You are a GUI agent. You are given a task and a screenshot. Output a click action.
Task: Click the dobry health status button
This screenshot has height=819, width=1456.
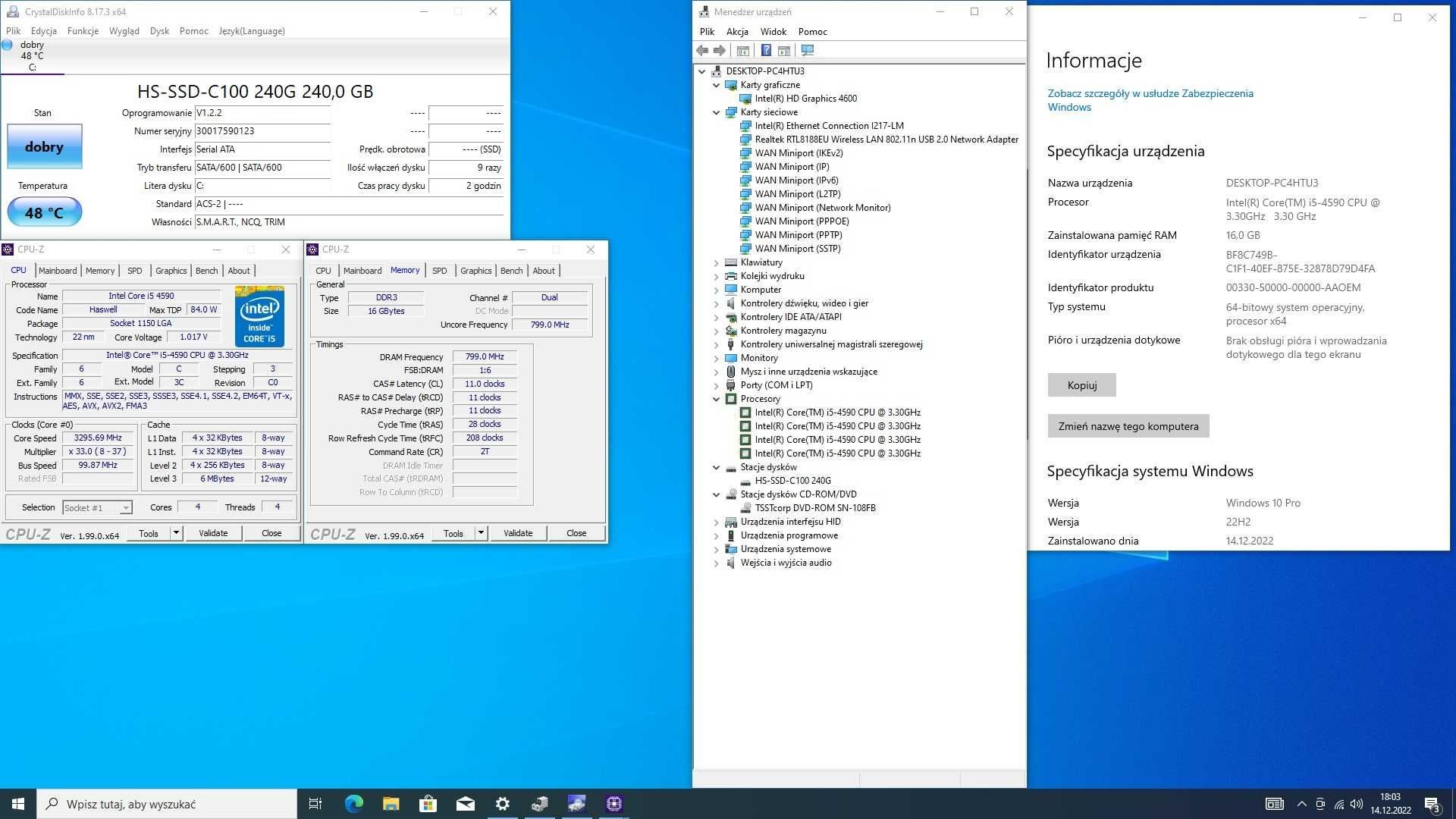pos(45,147)
